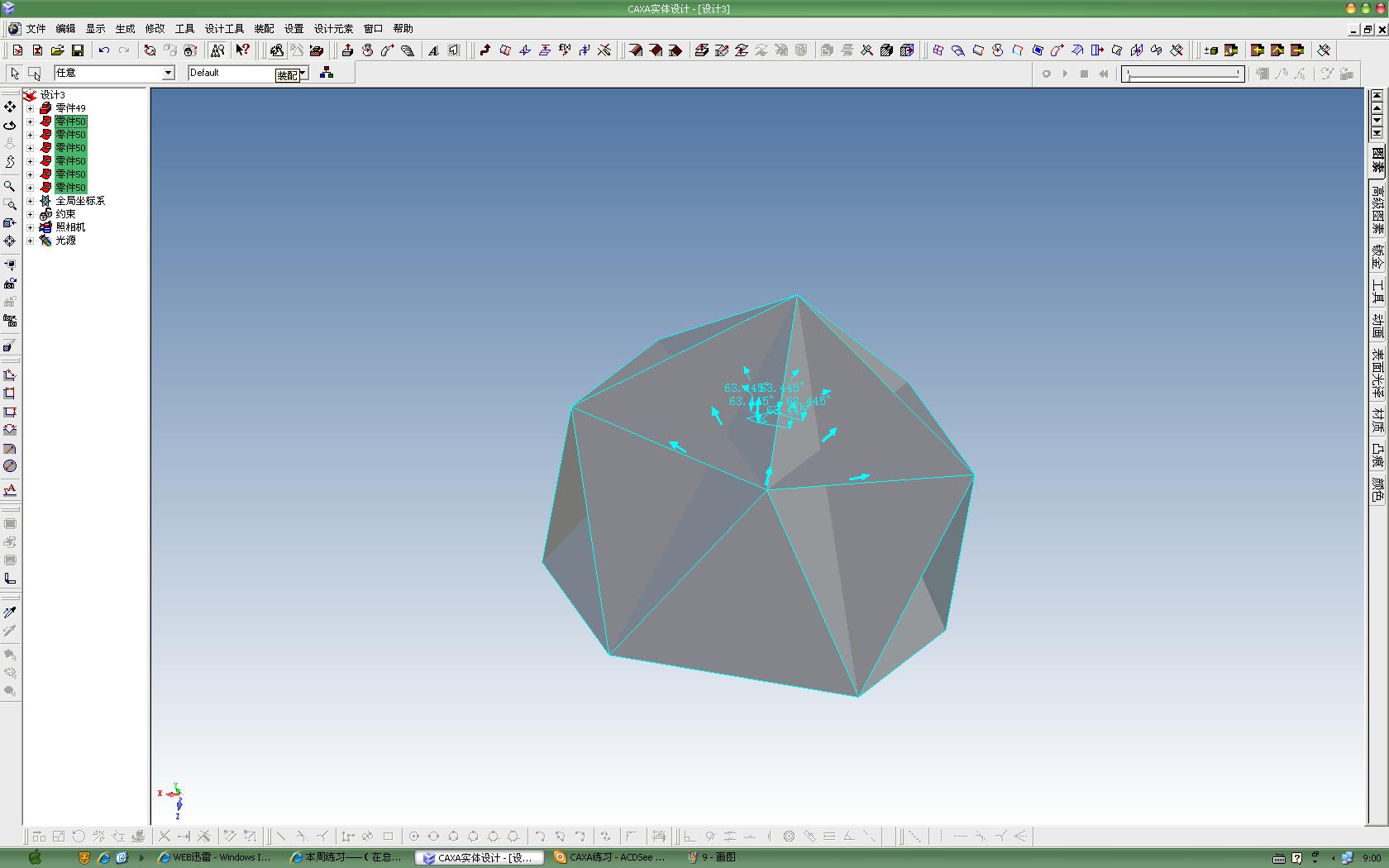This screenshot has height=868, width=1389.
Task: Choose the box selection pointer tool
Action: [x=35, y=73]
